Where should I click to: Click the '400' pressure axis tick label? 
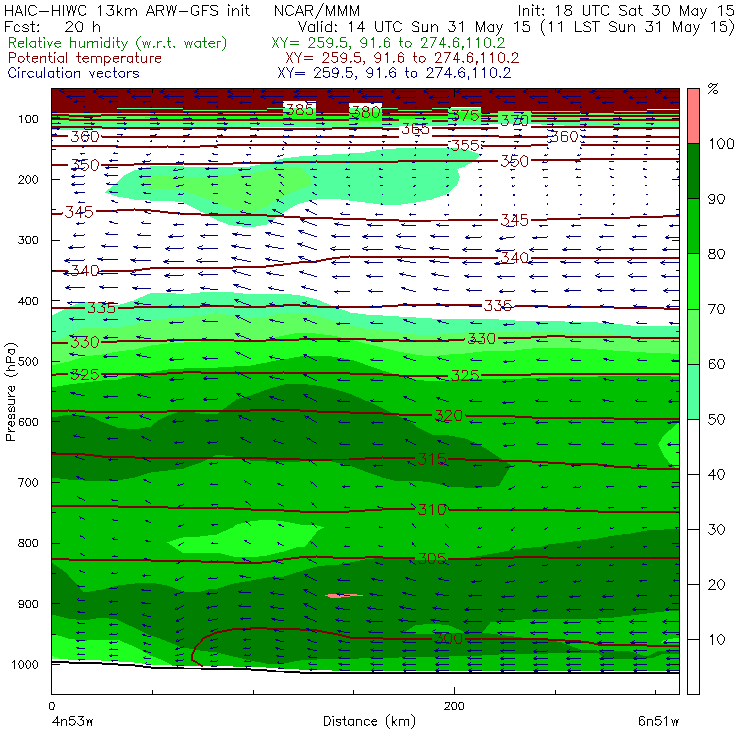(x=28, y=301)
